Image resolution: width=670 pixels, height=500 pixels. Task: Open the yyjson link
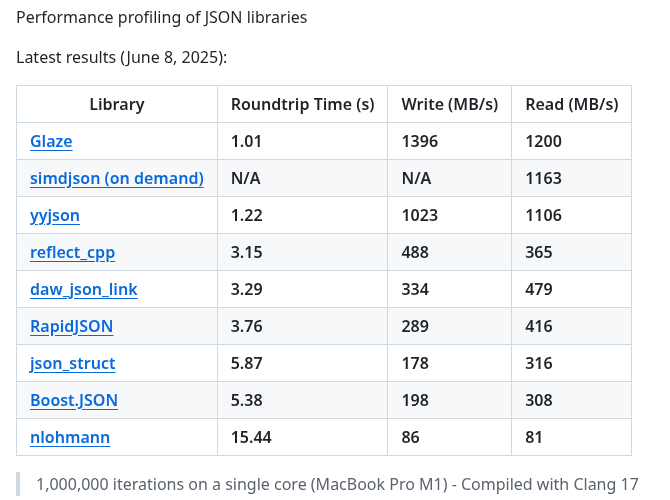[55, 215]
